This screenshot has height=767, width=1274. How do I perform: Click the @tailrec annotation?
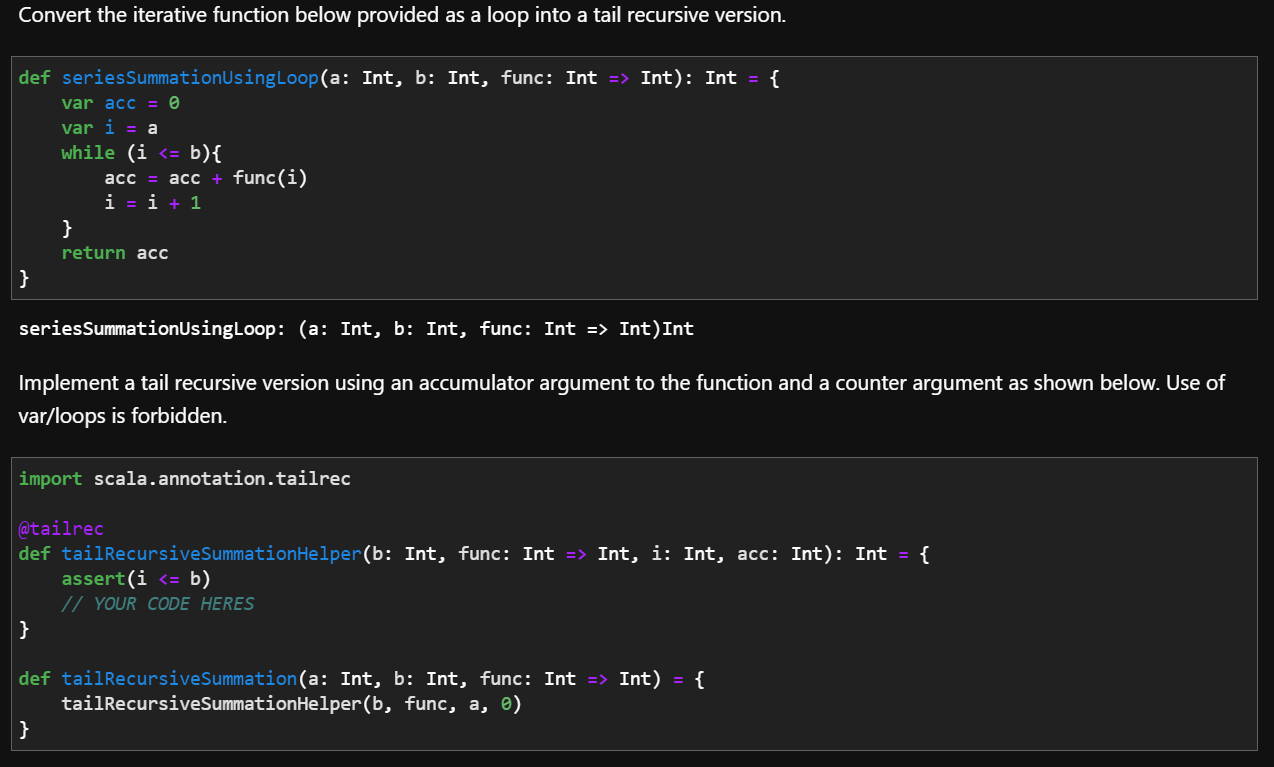pos(61,528)
